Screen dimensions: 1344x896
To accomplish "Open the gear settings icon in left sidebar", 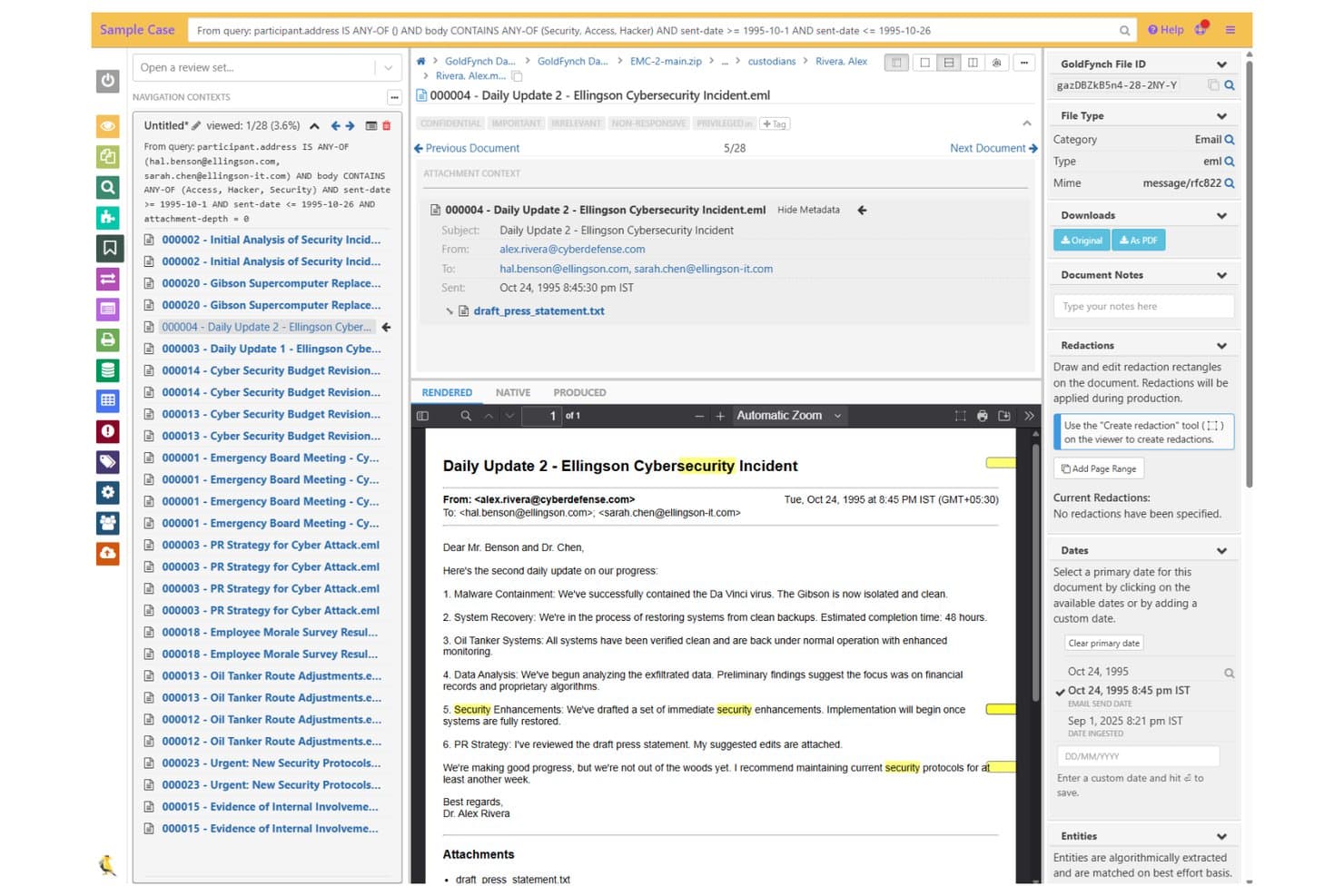I will tap(107, 492).
